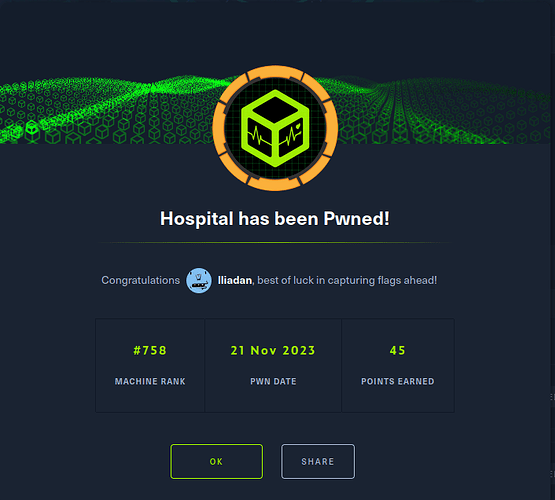Click the "Hospital has been Pwned!" heading
Viewport: 555px width, 500px height.
275,219
